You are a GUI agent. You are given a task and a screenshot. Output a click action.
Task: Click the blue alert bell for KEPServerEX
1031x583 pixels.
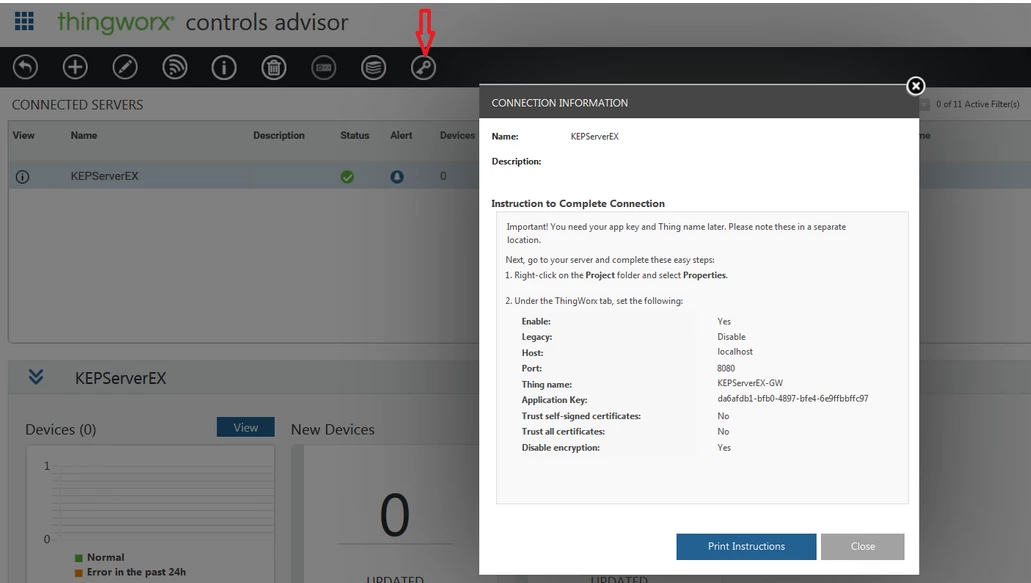click(397, 177)
